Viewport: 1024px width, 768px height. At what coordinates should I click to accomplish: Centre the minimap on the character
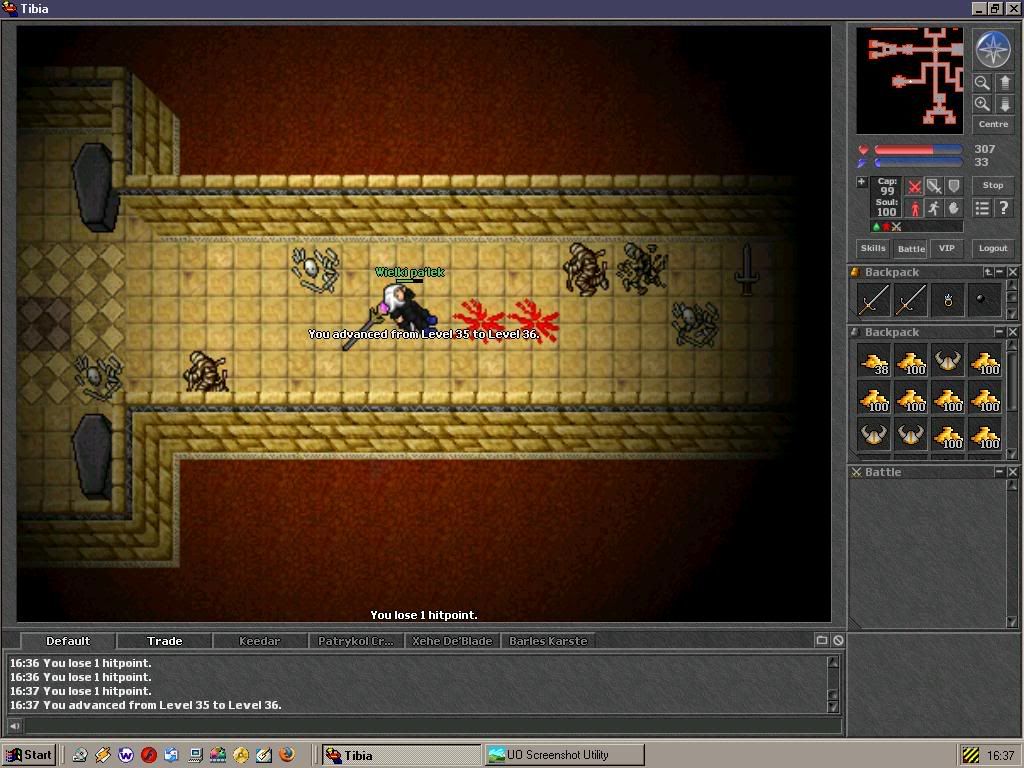coord(993,124)
